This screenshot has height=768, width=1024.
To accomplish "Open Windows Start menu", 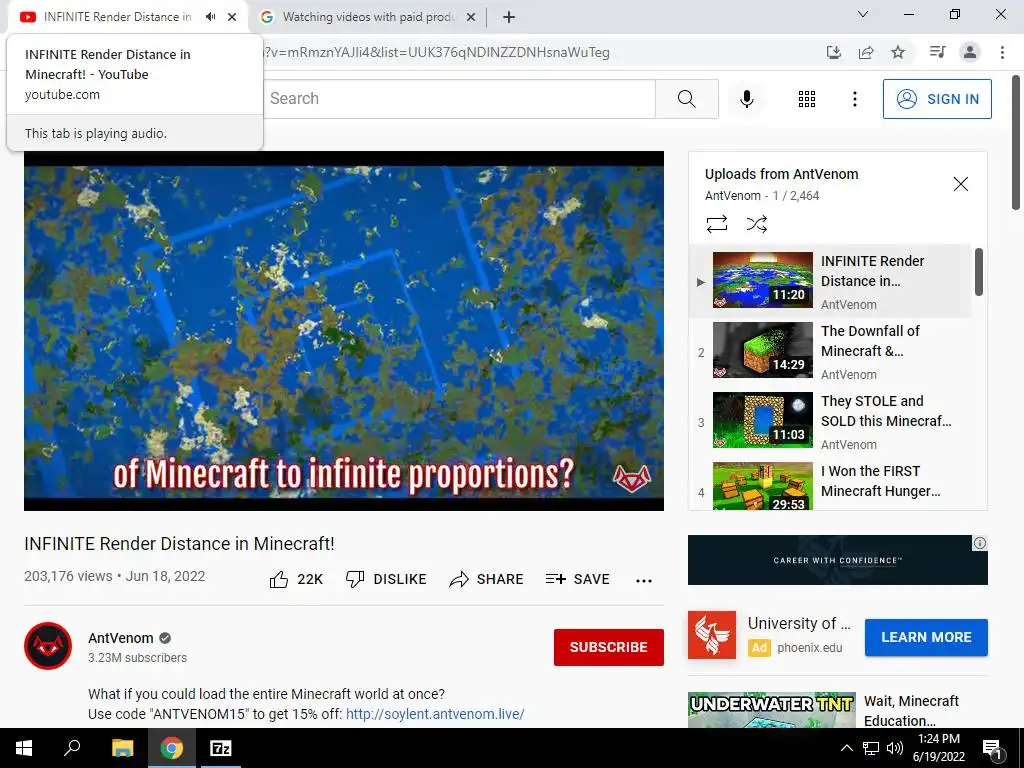I will pyautogui.click(x=24, y=748).
